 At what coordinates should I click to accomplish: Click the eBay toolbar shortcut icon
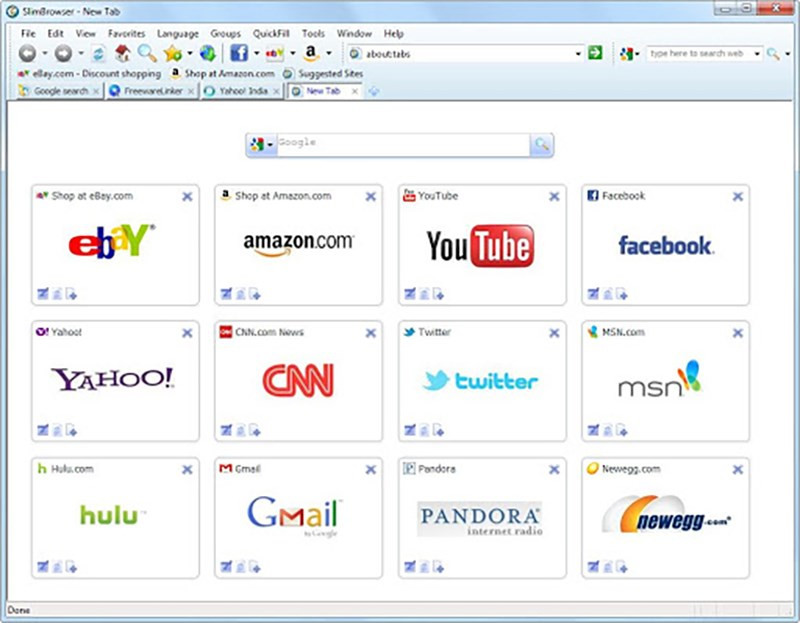click(274, 53)
